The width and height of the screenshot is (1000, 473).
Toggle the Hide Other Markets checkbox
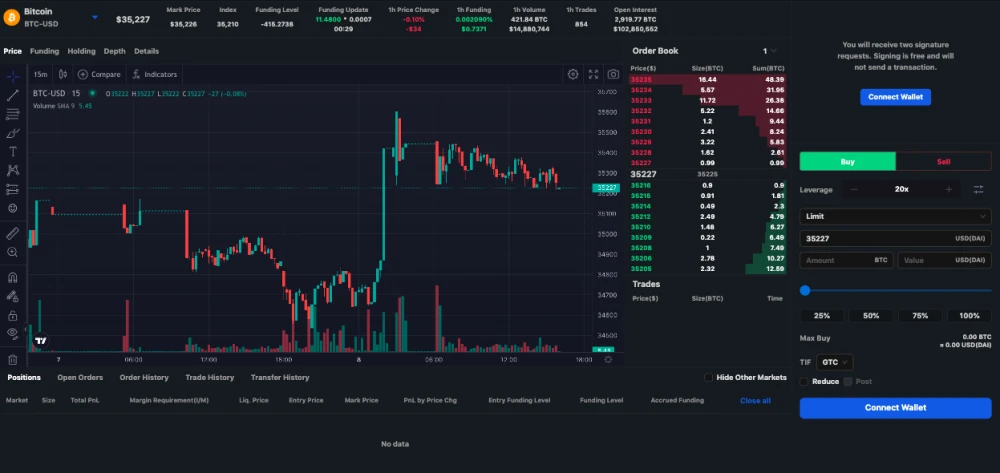point(708,377)
